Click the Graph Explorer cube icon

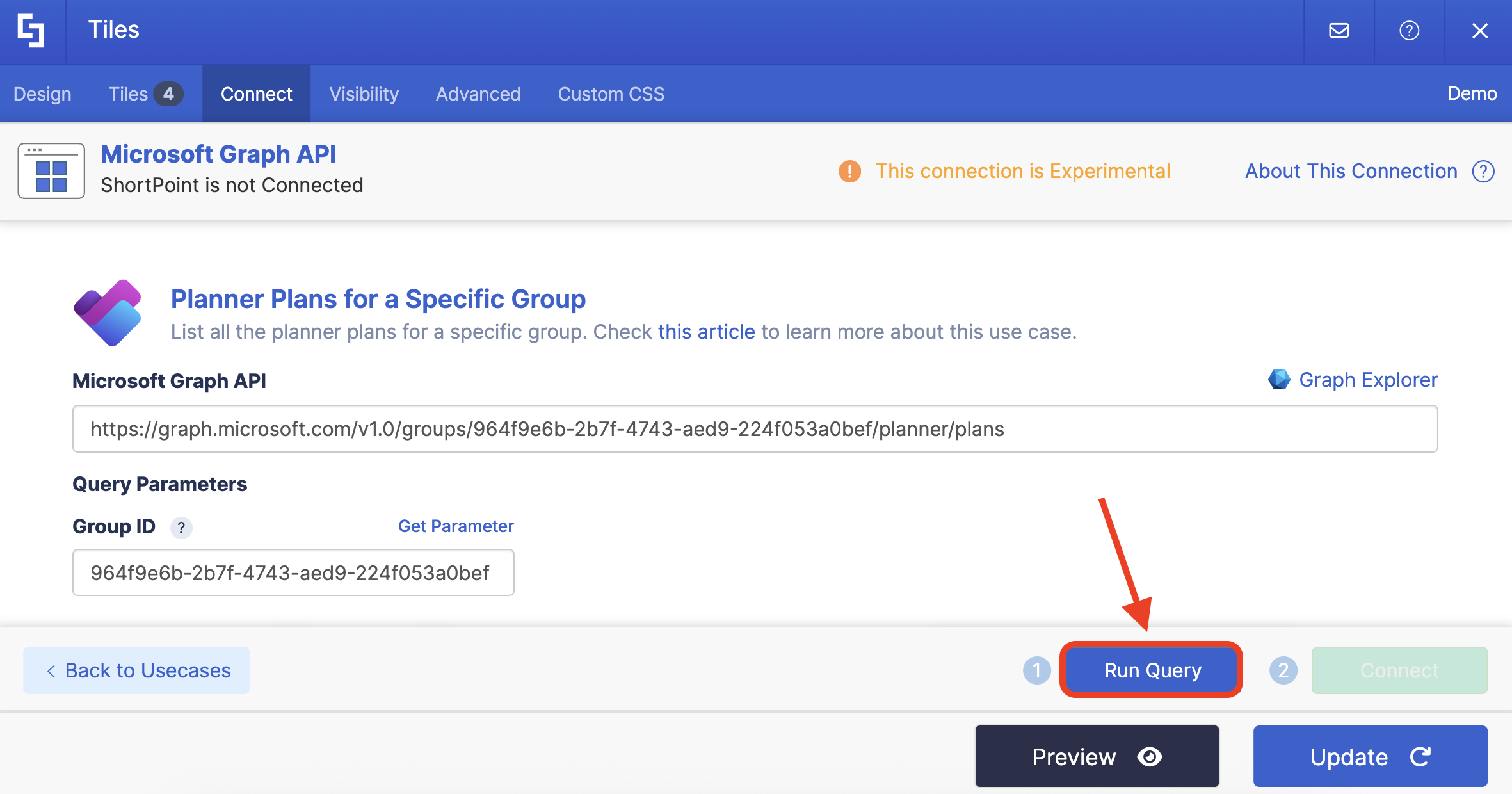tap(1279, 380)
